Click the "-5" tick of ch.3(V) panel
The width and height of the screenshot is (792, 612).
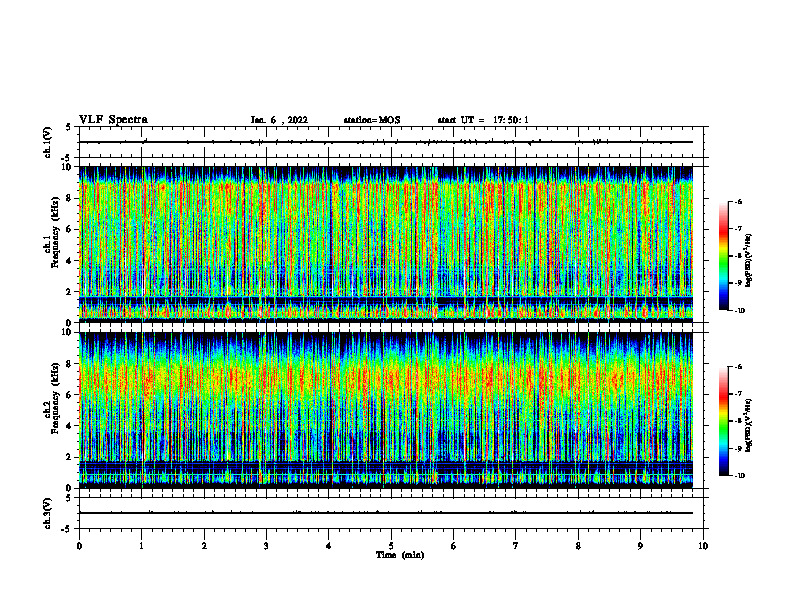(67, 529)
